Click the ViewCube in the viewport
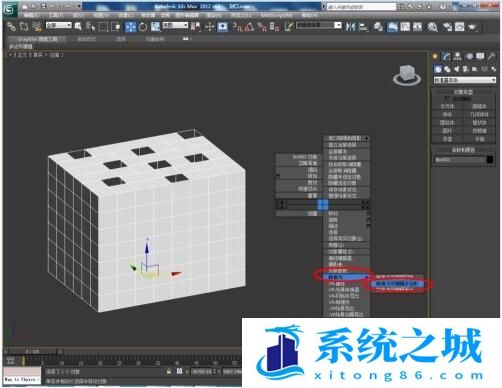 (x=407, y=75)
